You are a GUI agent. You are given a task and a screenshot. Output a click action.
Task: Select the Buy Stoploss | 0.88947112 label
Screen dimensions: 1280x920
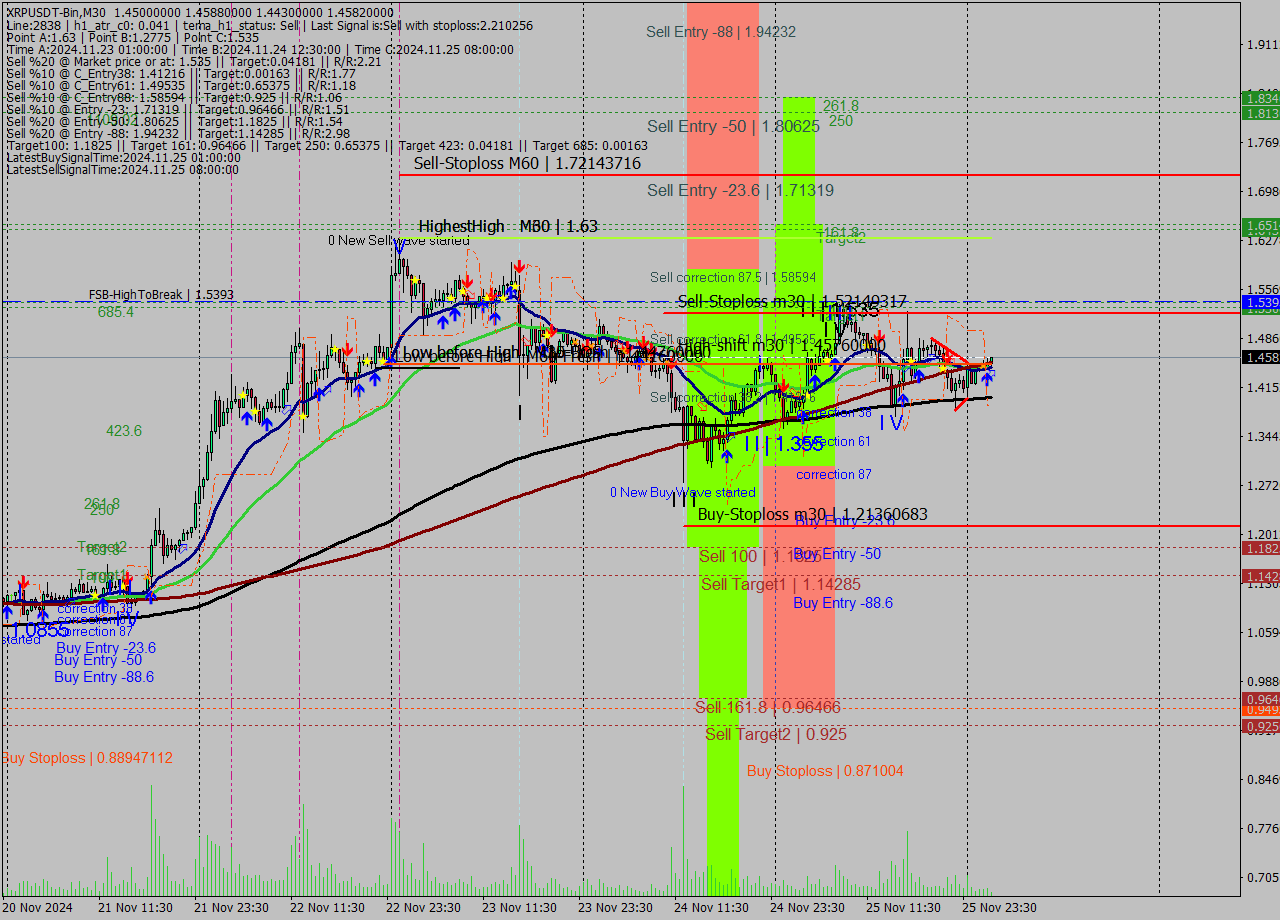[88, 758]
